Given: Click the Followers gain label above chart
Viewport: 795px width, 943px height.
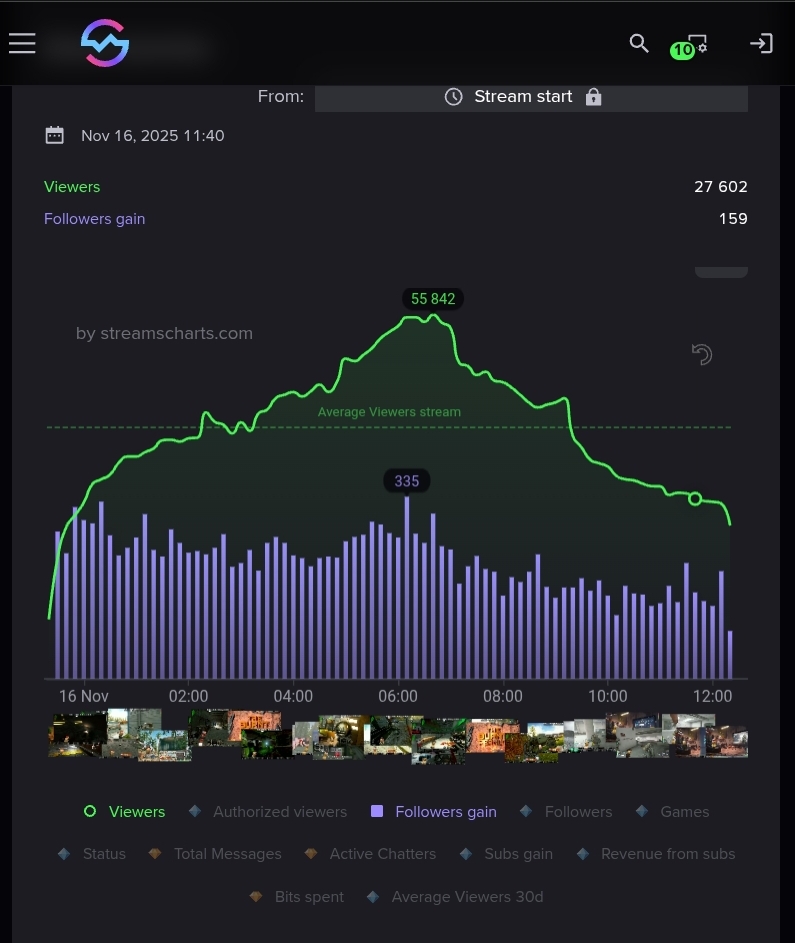Looking at the screenshot, I should coord(94,218).
